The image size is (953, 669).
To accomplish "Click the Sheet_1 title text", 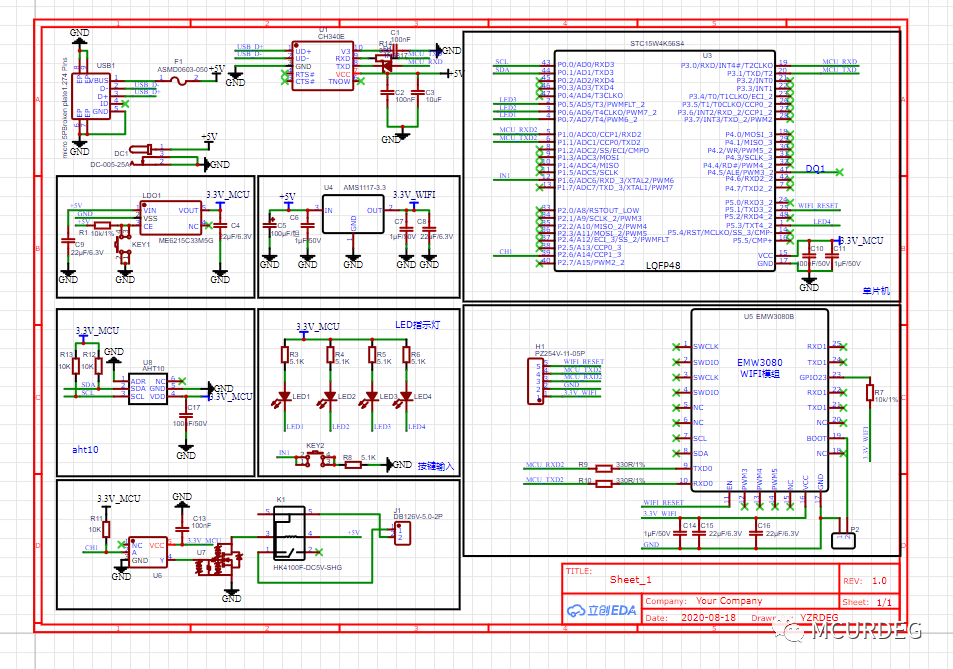I will pos(630,580).
